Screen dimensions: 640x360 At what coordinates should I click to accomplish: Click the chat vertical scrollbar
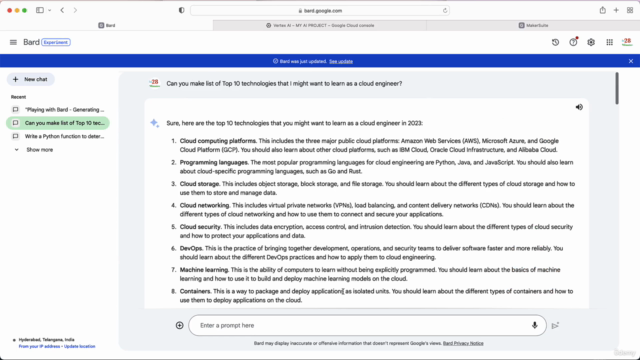(617, 88)
